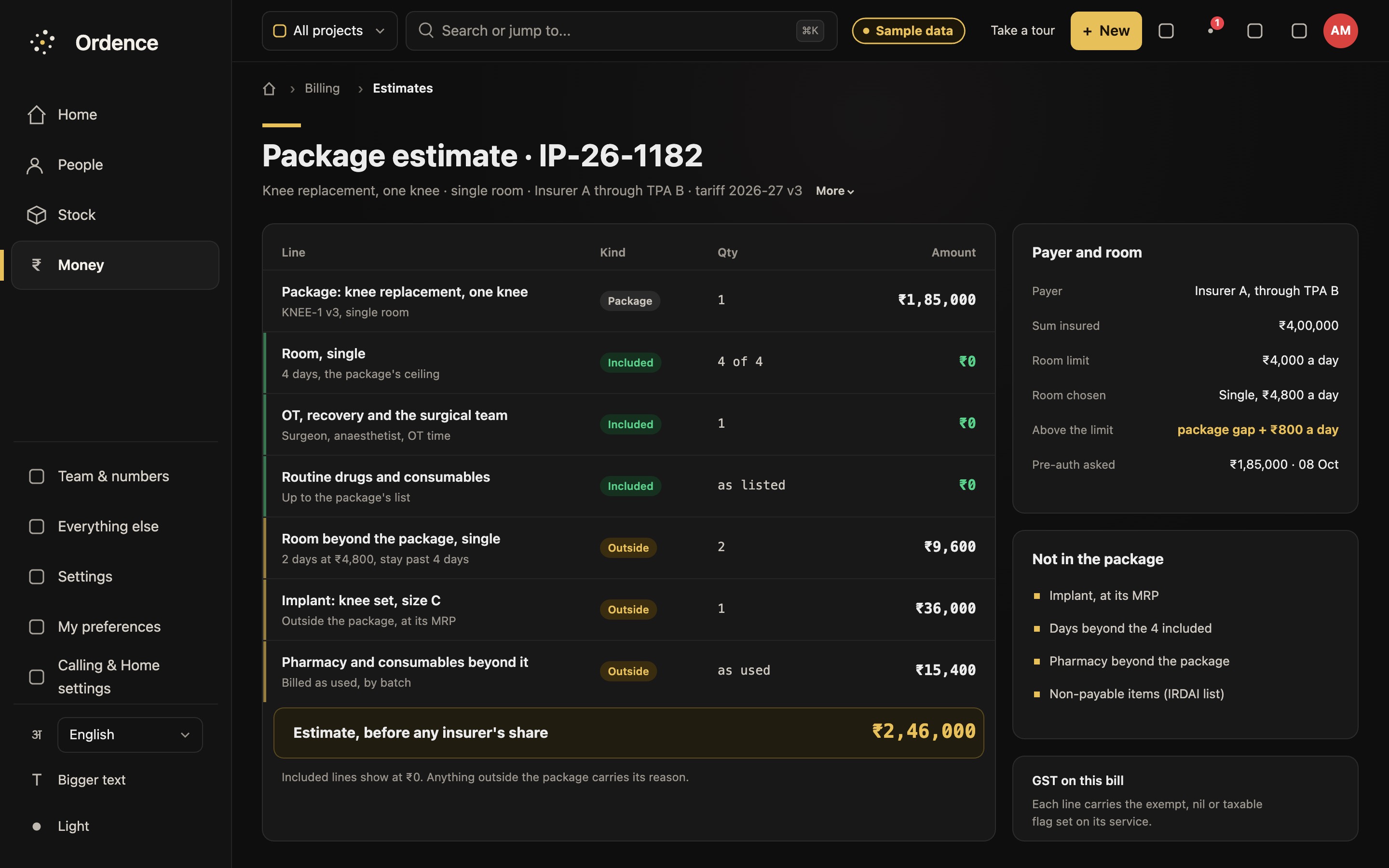1389x868 pixels.
Task: Select Room beyond the package, single line
Action: coord(629,548)
